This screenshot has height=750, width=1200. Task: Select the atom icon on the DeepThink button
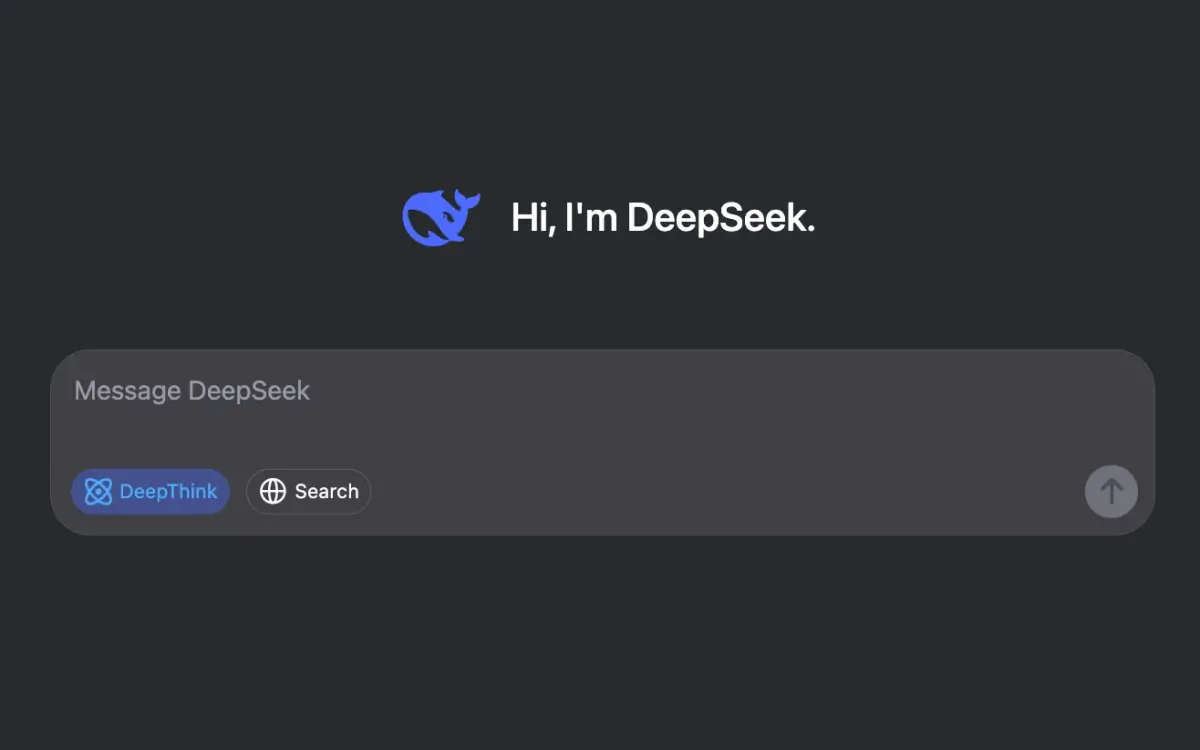(97, 491)
